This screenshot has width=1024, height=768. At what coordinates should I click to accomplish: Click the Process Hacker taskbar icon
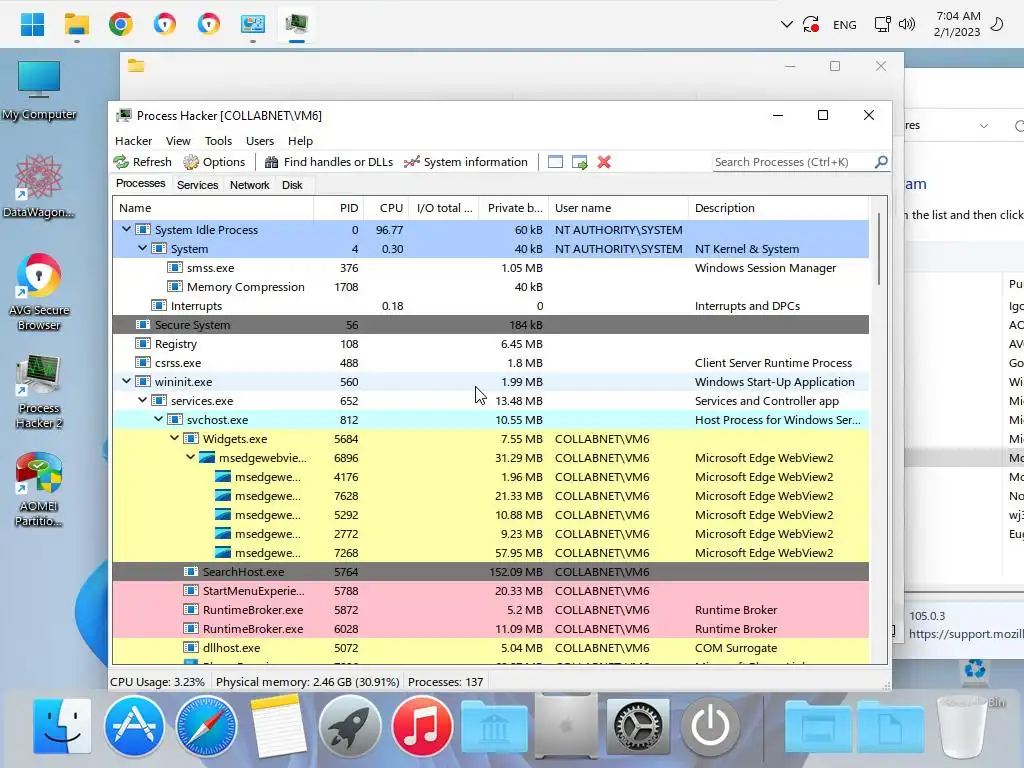(x=297, y=24)
